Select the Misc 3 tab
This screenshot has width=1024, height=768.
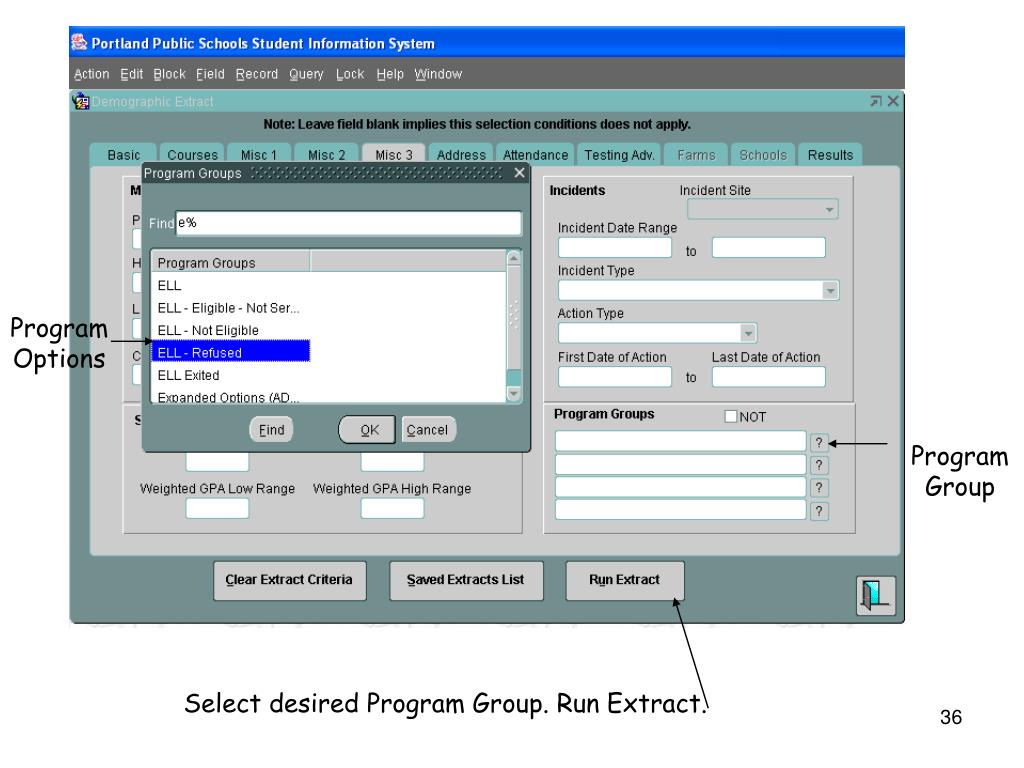394,154
